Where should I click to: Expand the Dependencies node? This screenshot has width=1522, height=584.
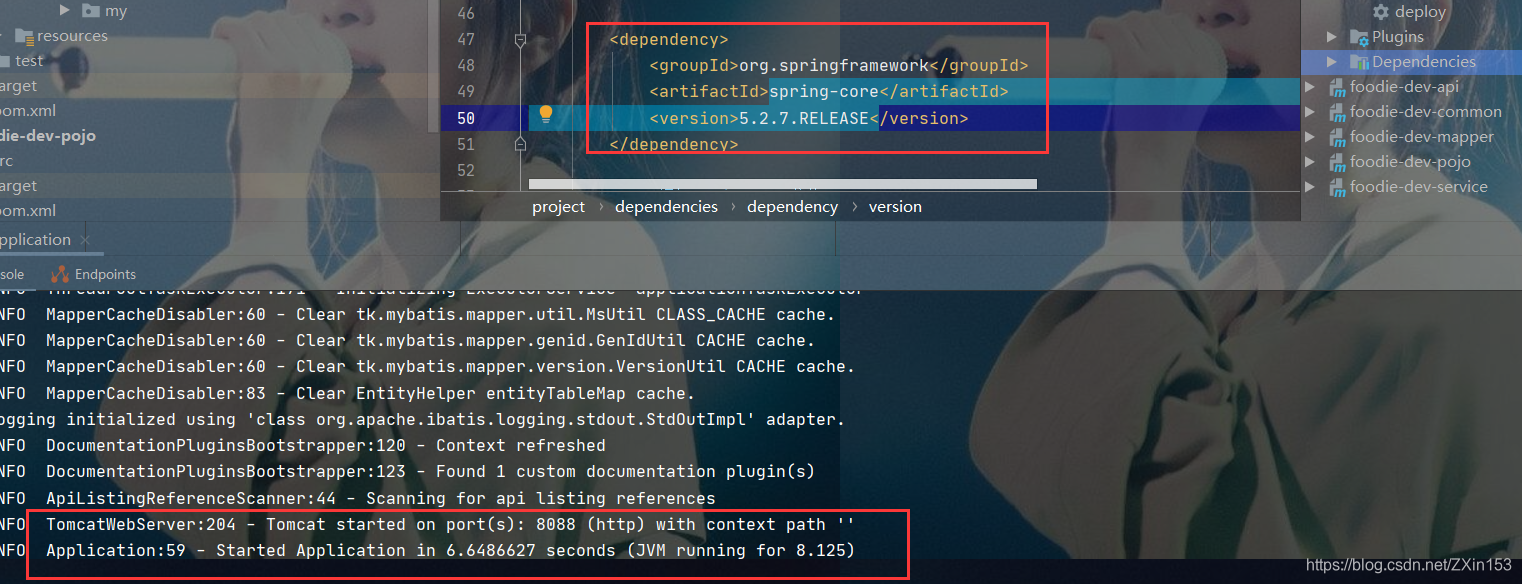[1332, 62]
